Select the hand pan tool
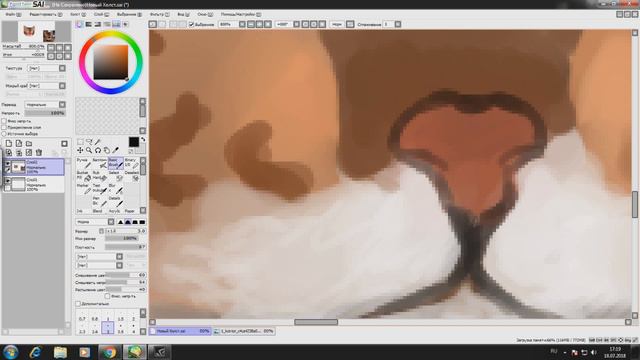Image resolution: width=640 pixels, height=360 pixels. [107, 150]
